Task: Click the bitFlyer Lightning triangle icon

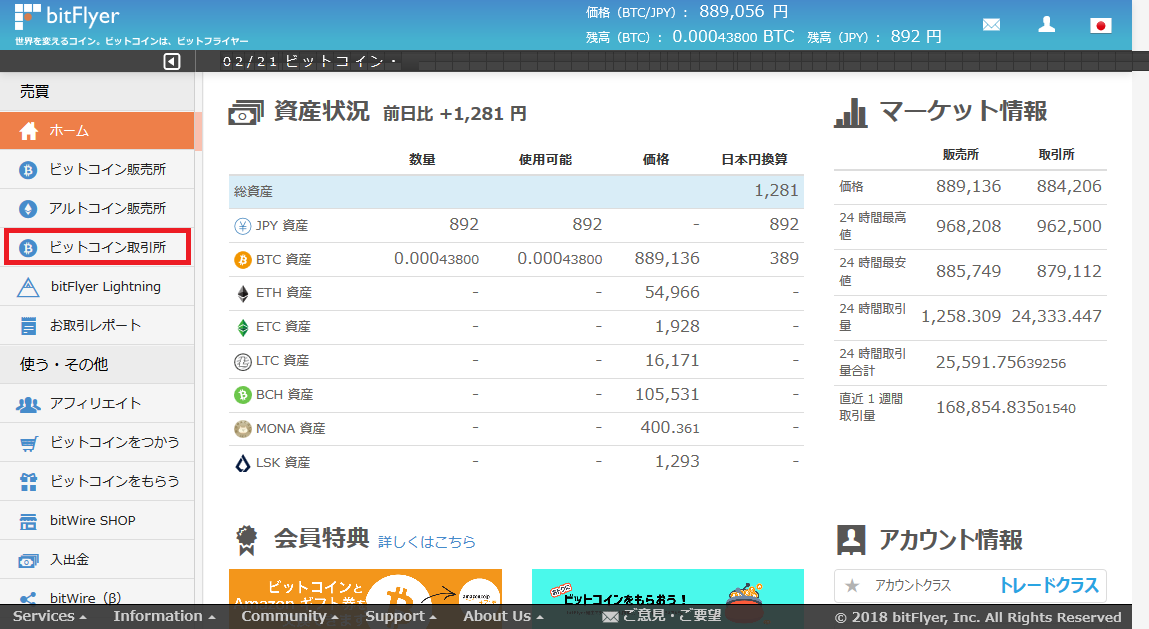Action: pos(28,287)
